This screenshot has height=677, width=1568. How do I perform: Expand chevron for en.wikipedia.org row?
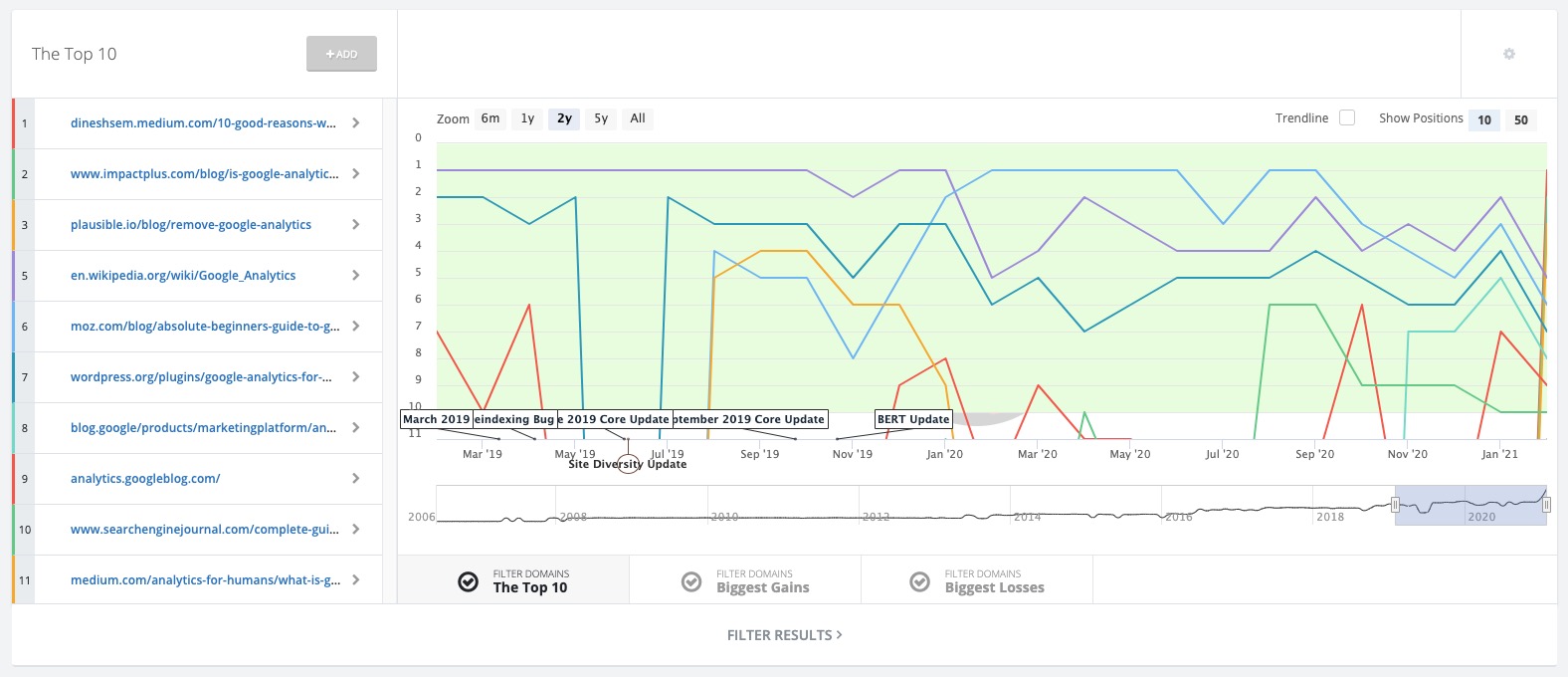click(x=356, y=276)
